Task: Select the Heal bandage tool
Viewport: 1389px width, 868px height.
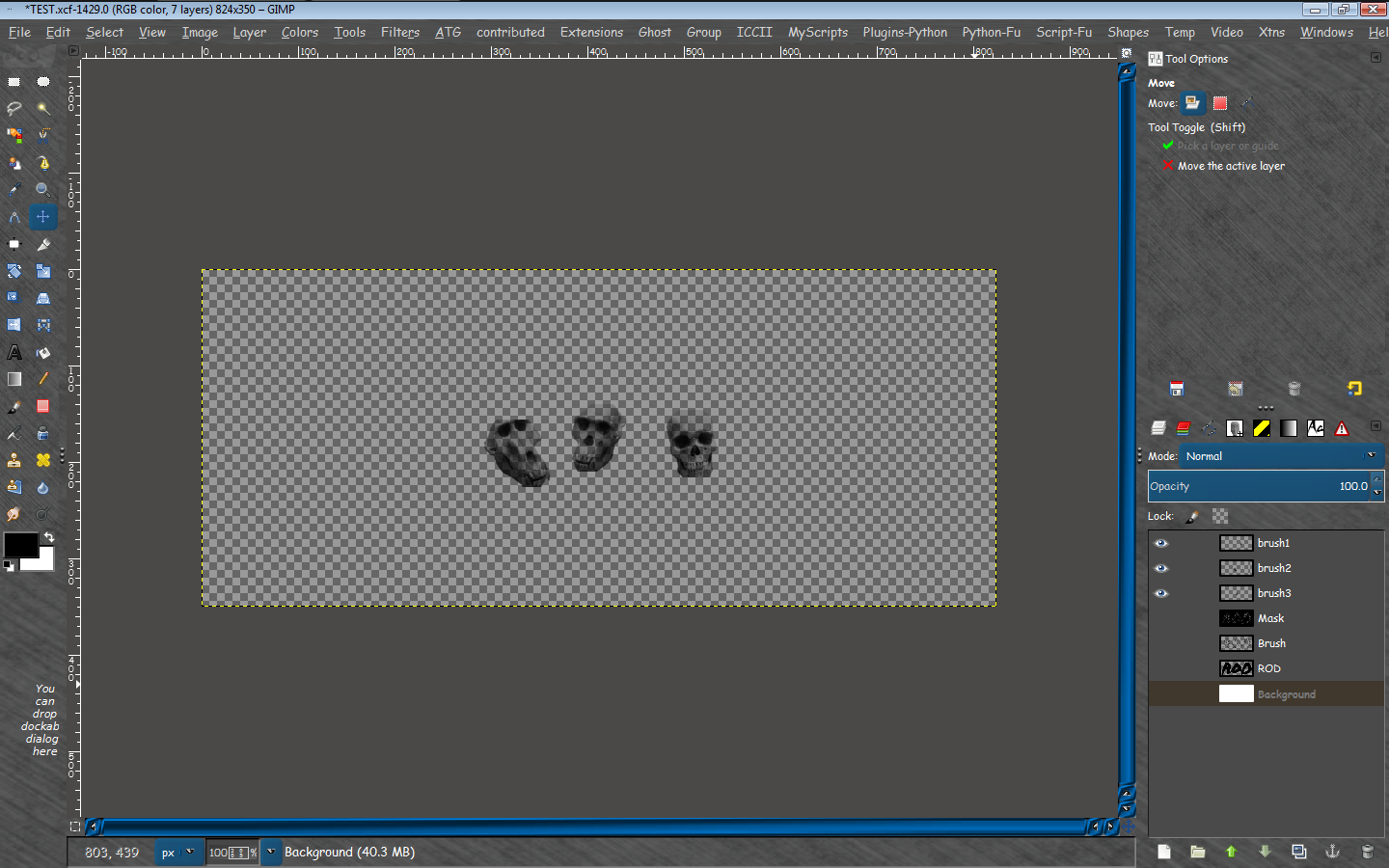Action: (43, 460)
